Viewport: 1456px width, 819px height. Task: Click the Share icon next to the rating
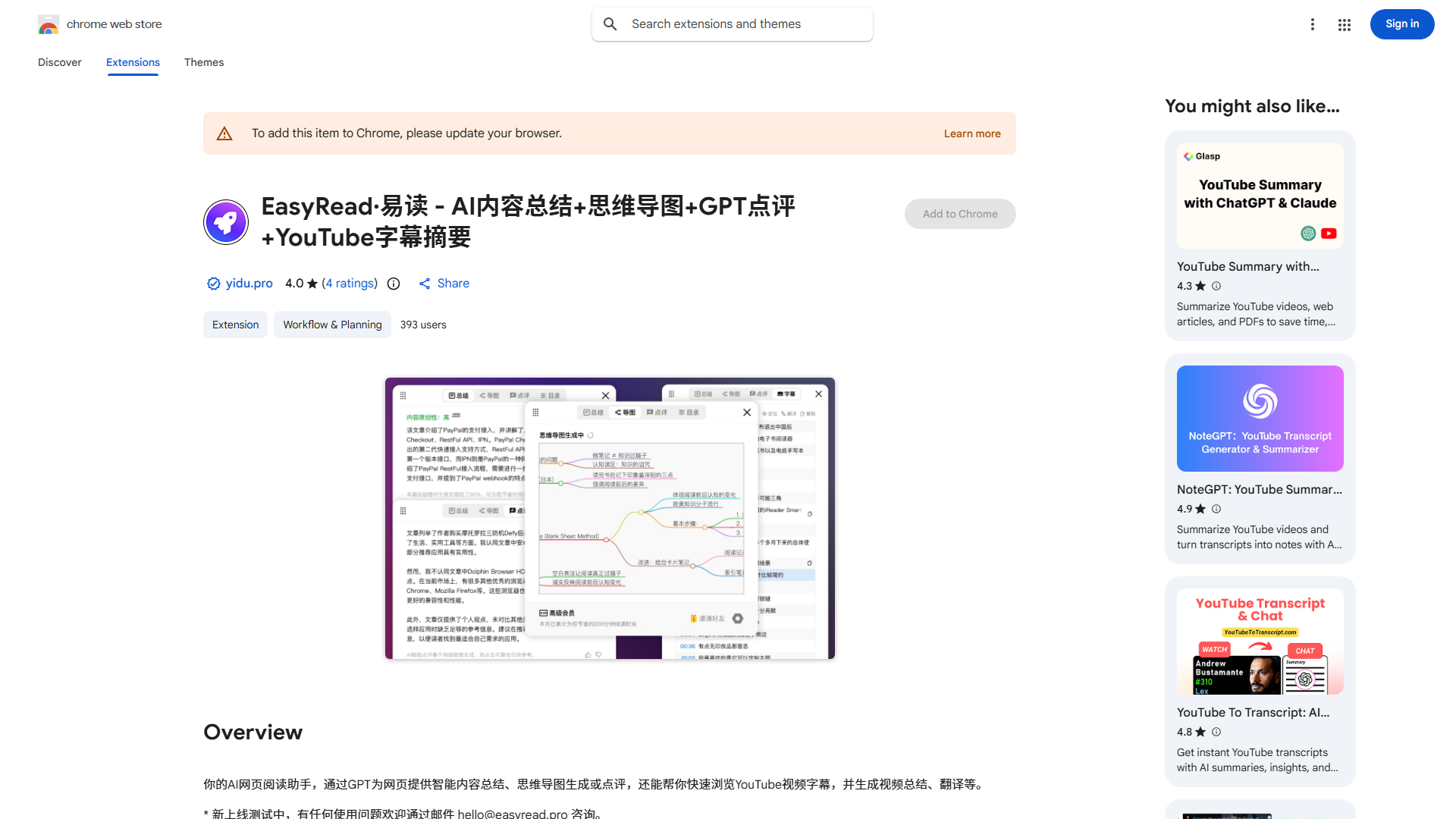[x=425, y=283]
